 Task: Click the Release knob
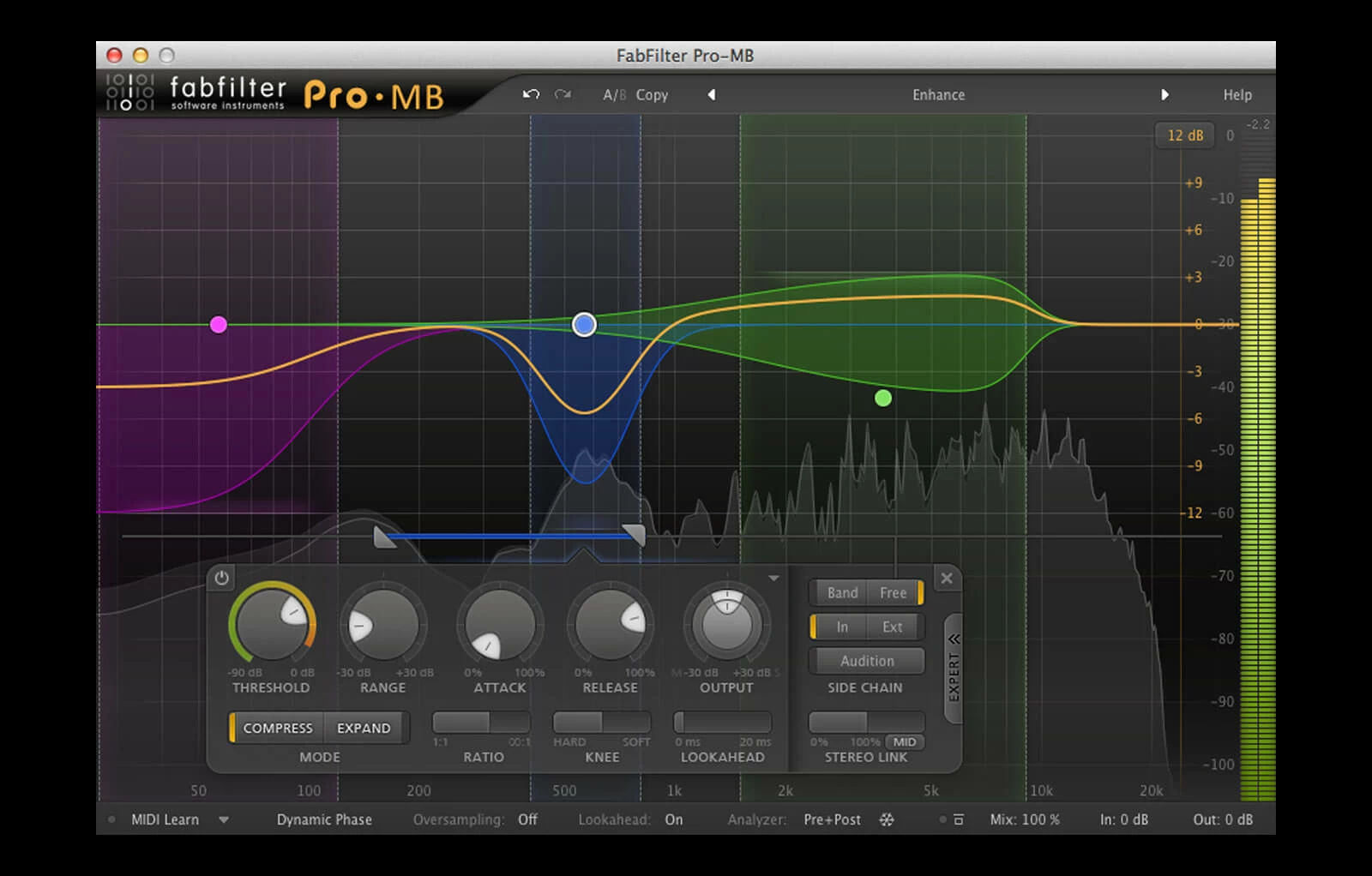click(x=610, y=625)
